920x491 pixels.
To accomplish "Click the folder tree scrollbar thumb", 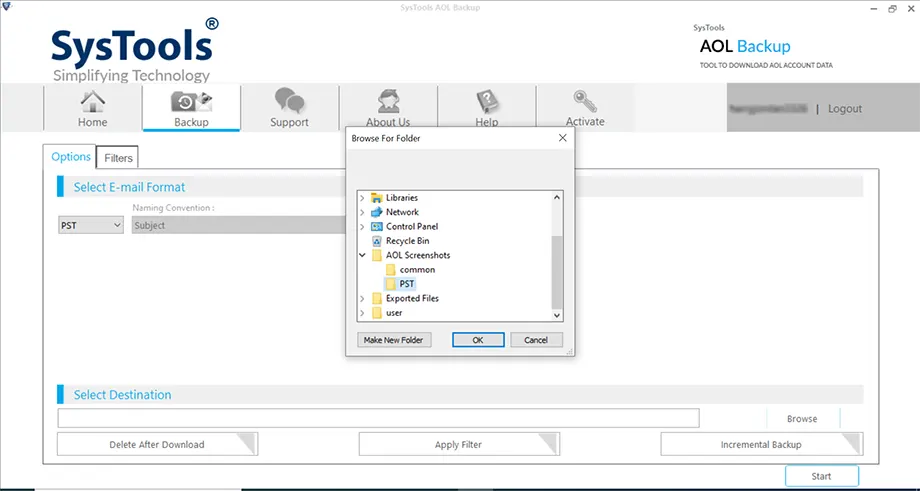I will (x=557, y=272).
